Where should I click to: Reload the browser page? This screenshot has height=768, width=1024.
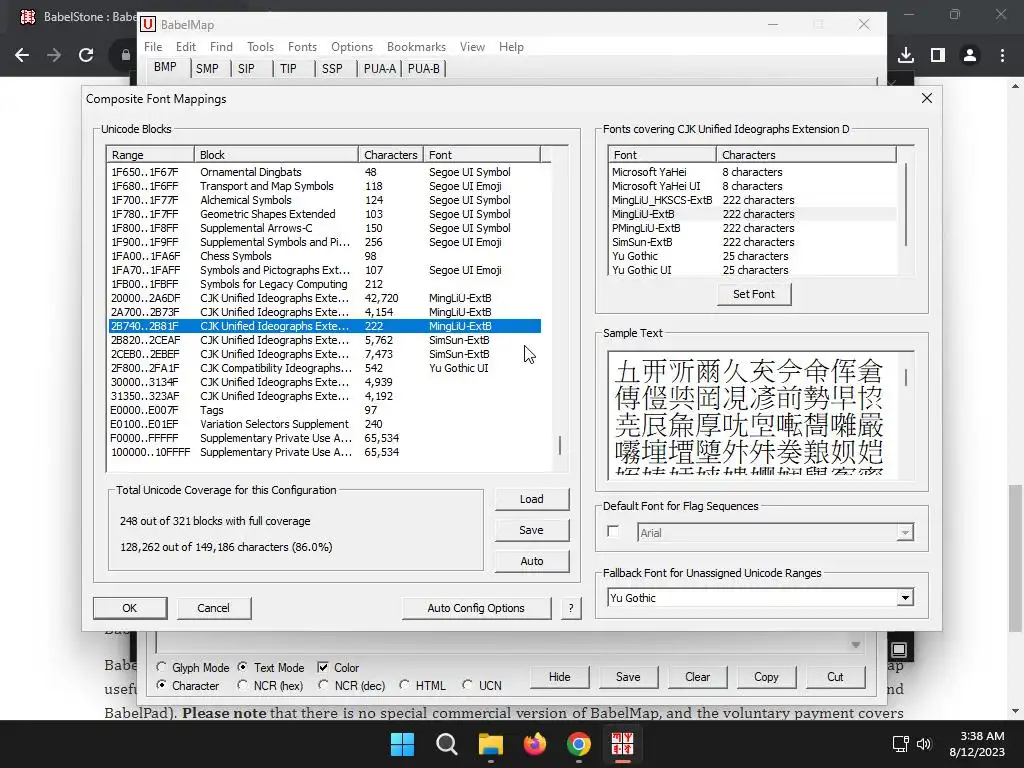click(86, 55)
